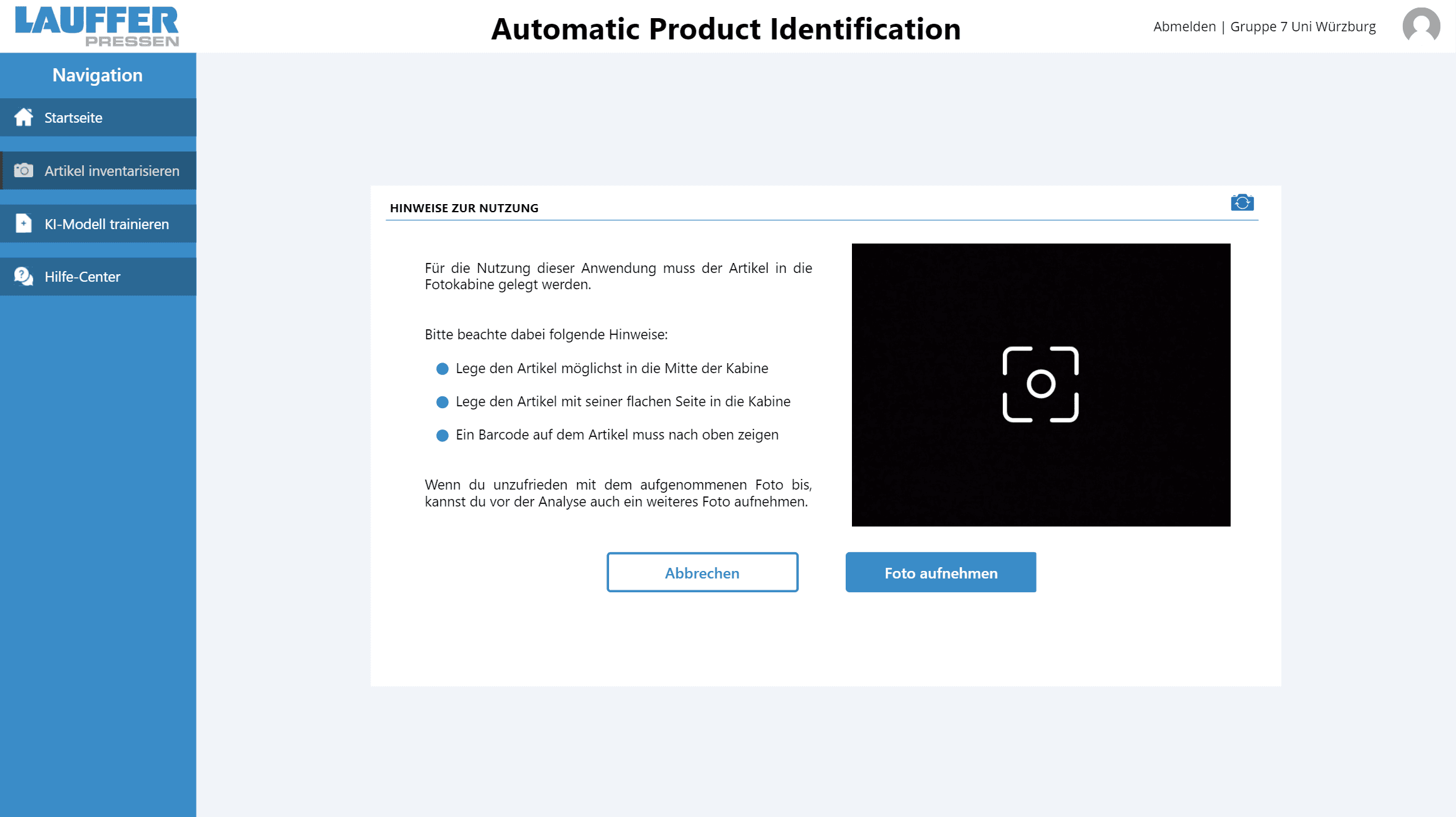Click the focus frame icon in camera preview
The image size is (1456, 817).
click(1040, 384)
